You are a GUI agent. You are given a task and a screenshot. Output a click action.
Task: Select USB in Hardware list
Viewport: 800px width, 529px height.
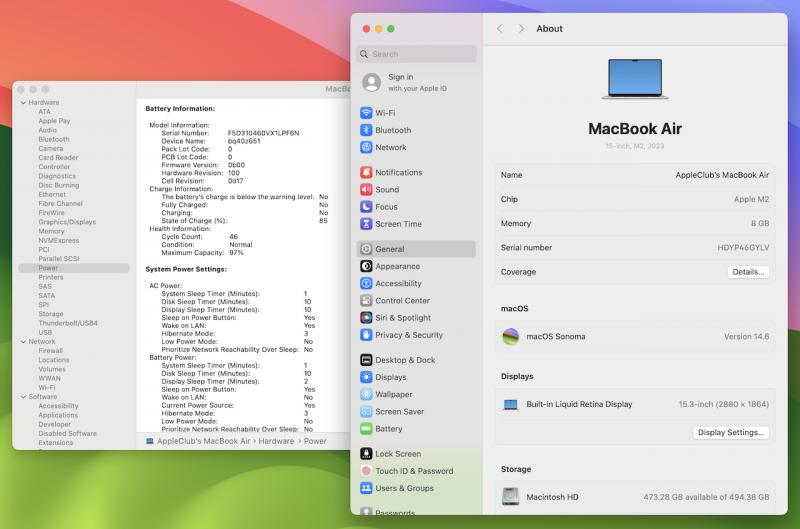tap(45, 332)
